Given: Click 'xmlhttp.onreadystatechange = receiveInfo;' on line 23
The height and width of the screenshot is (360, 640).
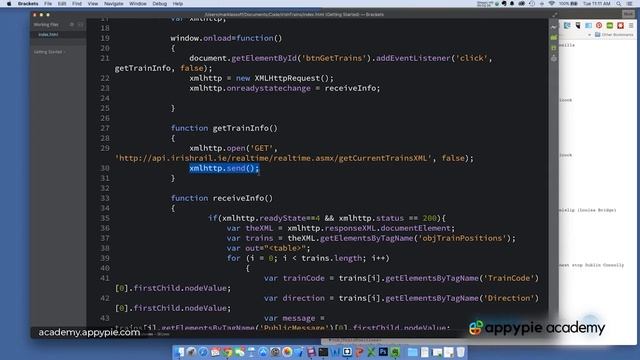Looking at the screenshot, I should tap(284, 88).
